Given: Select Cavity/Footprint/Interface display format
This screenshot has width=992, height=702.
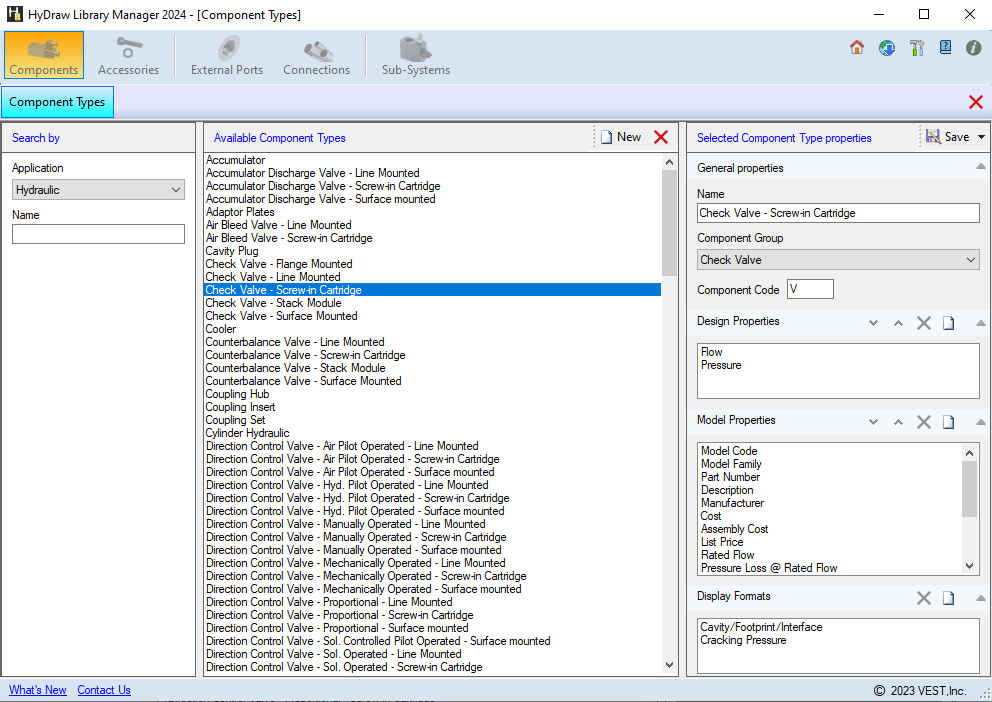Looking at the screenshot, I should pyautogui.click(x=762, y=627).
